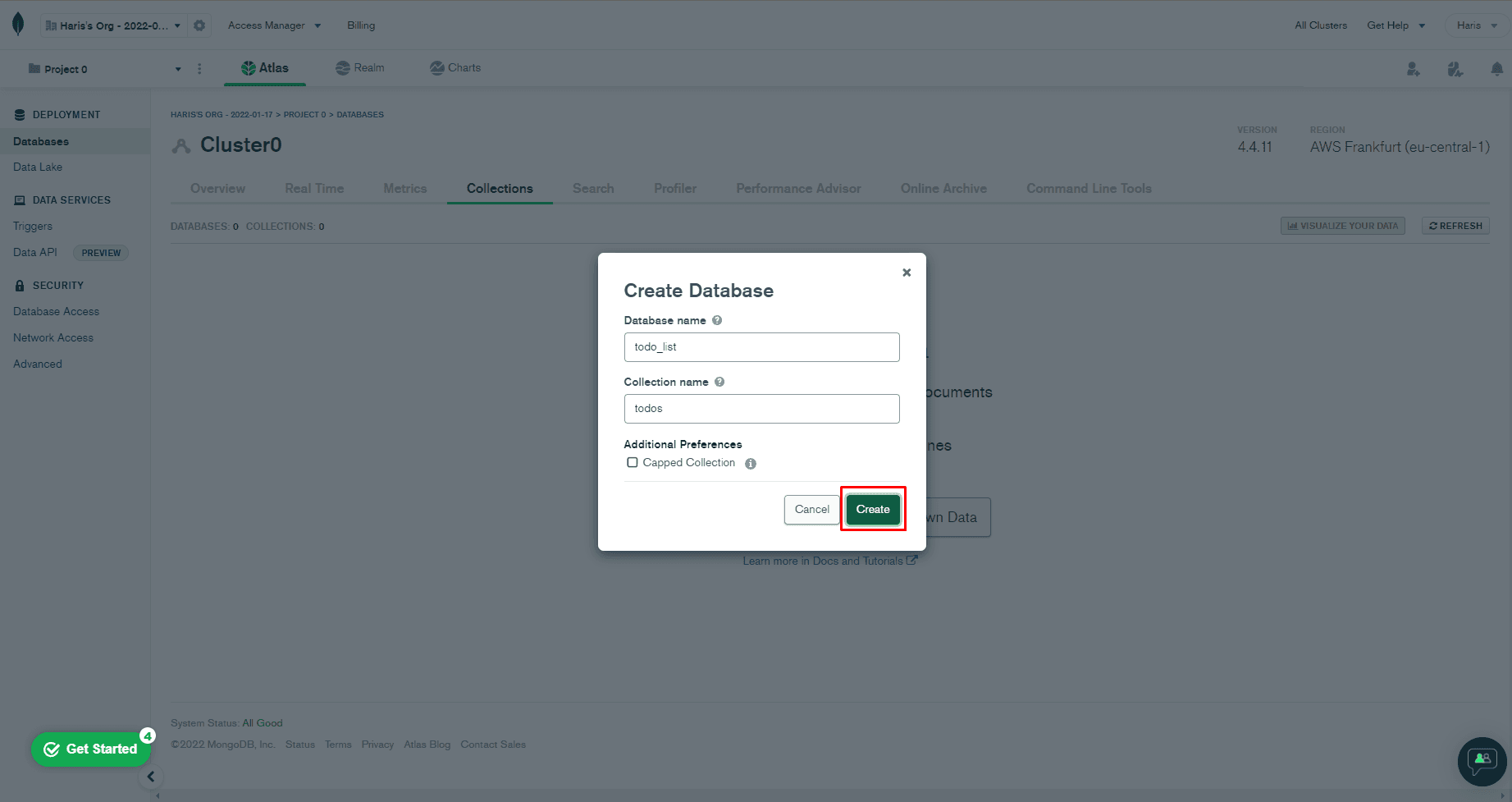
Task: Open the Atlas Blog footer link
Action: (x=427, y=745)
